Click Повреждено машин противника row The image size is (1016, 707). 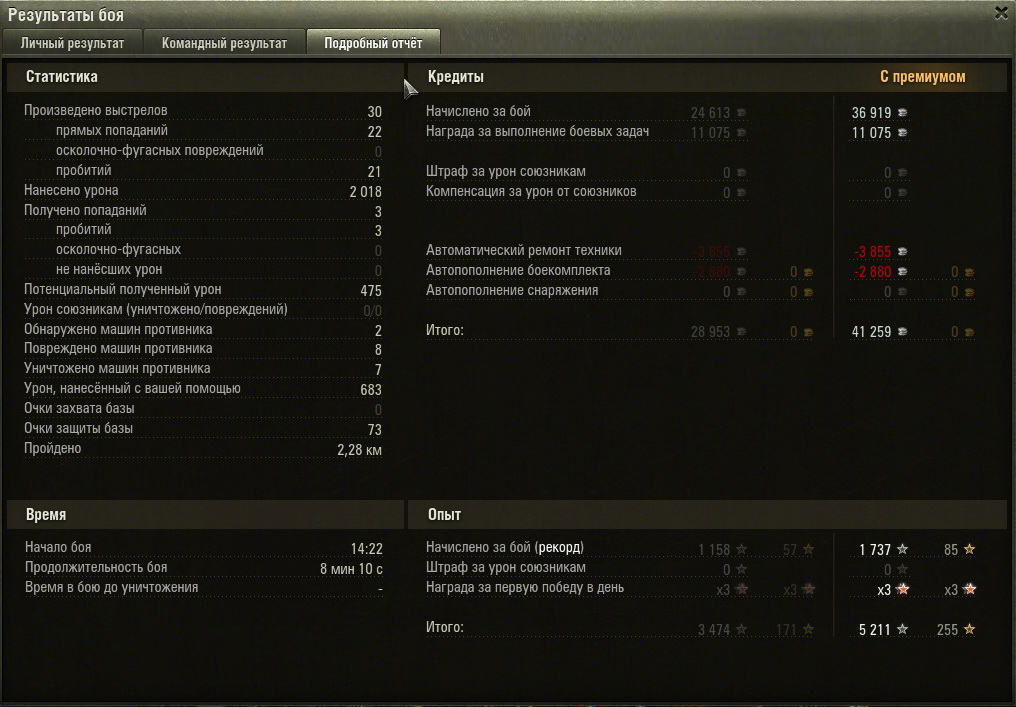203,349
